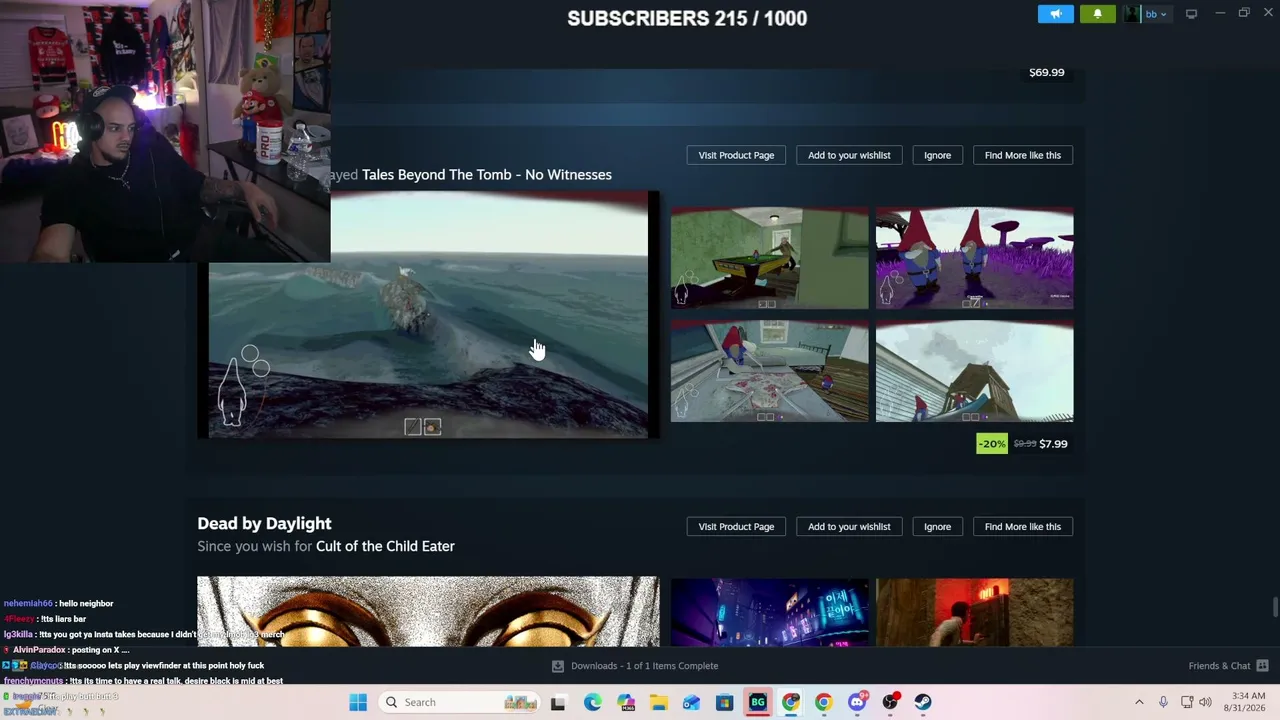The height and width of the screenshot is (720, 1280).
Task: Open the red-lit doorway Dead by Daylight screenshot
Action: [974, 612]
